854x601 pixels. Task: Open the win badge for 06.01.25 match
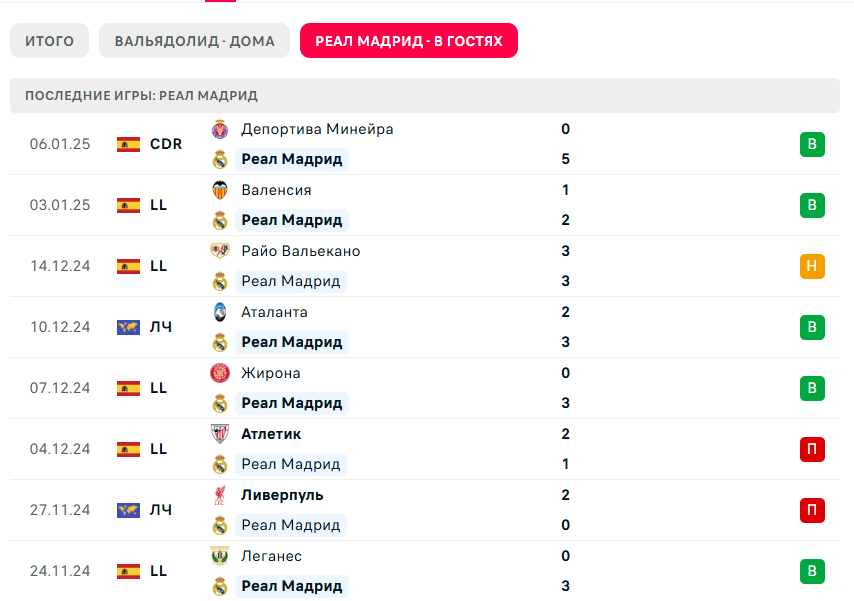click(x=812, y=144)
